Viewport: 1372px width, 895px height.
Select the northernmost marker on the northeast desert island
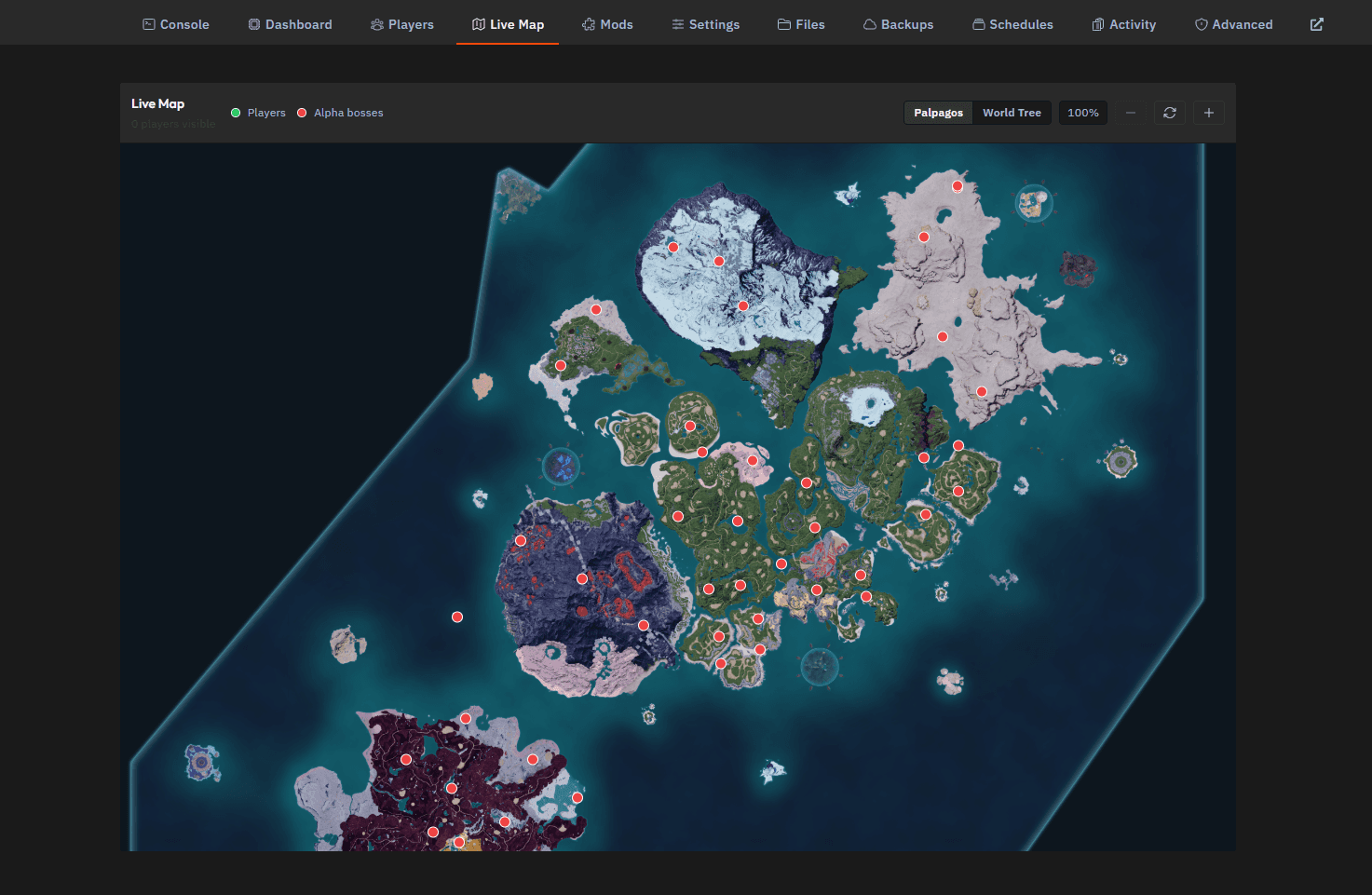pos(958,186)
